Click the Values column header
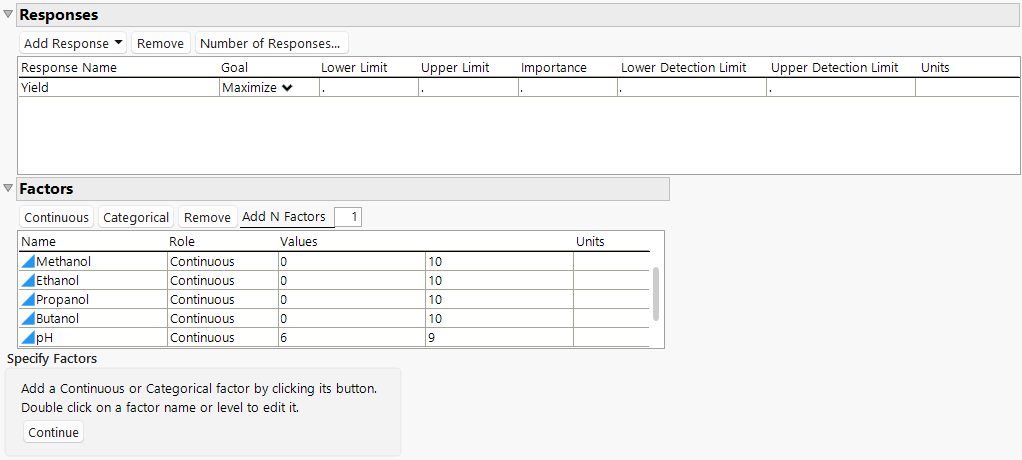 pyautogui.click(x=299, y=242)
